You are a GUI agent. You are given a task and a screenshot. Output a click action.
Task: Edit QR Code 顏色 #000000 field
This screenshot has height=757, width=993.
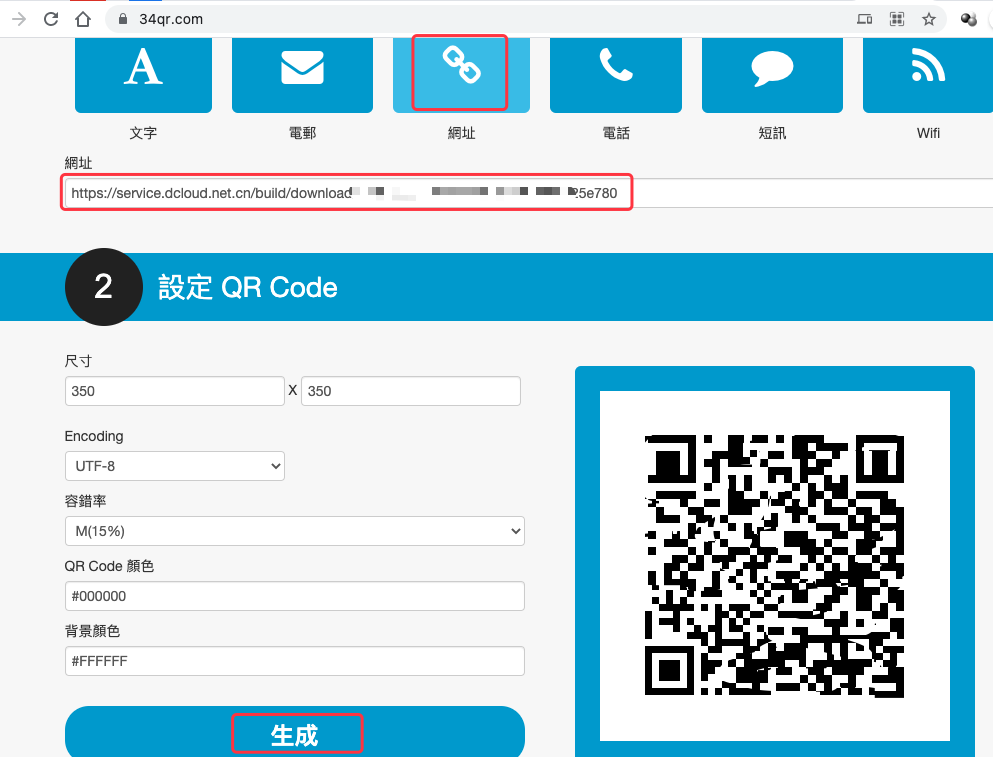click(x=294, y=596)
